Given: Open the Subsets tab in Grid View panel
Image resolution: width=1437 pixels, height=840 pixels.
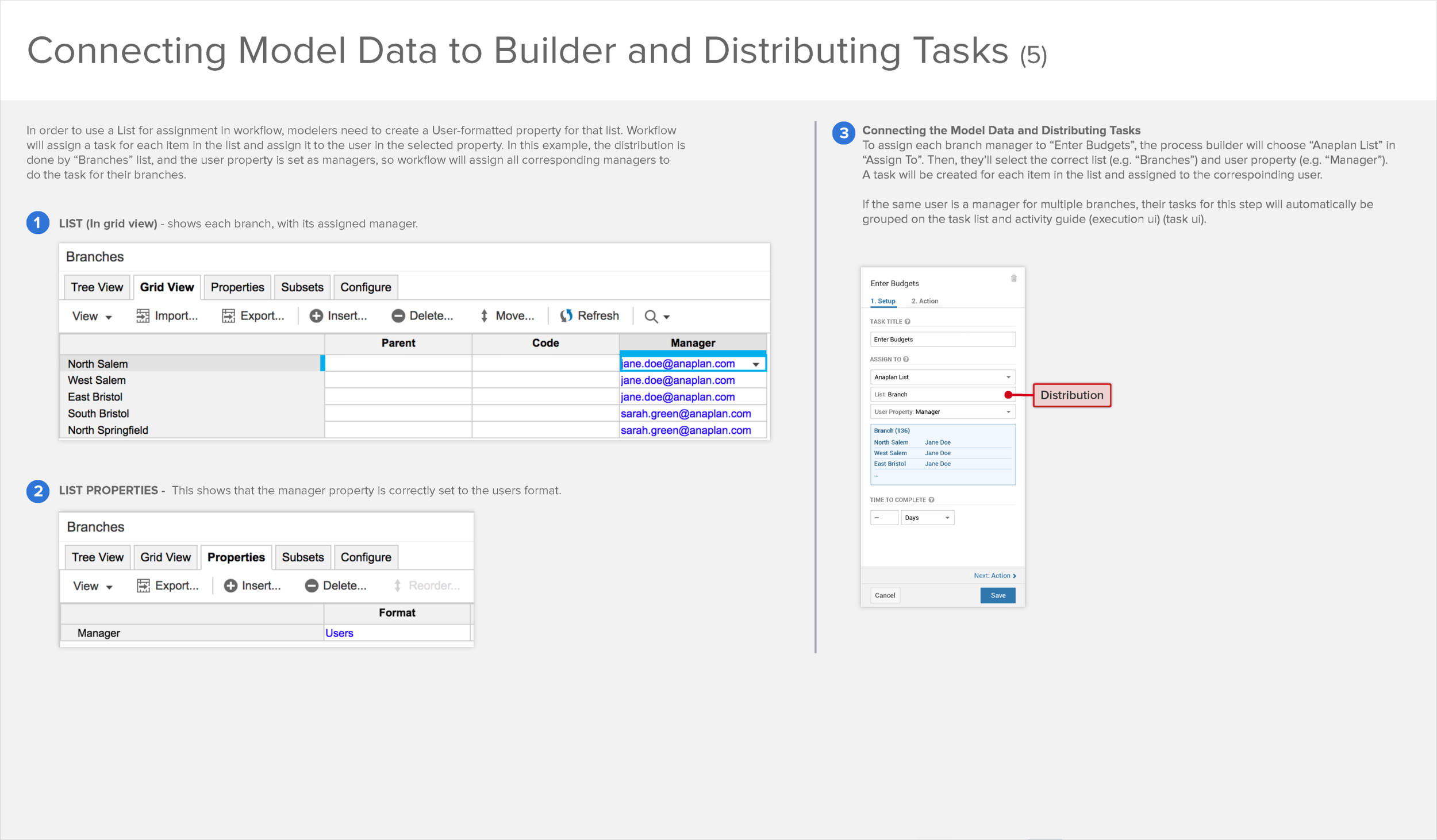Looking at the screenshot, I should click(x=302, y=287).
